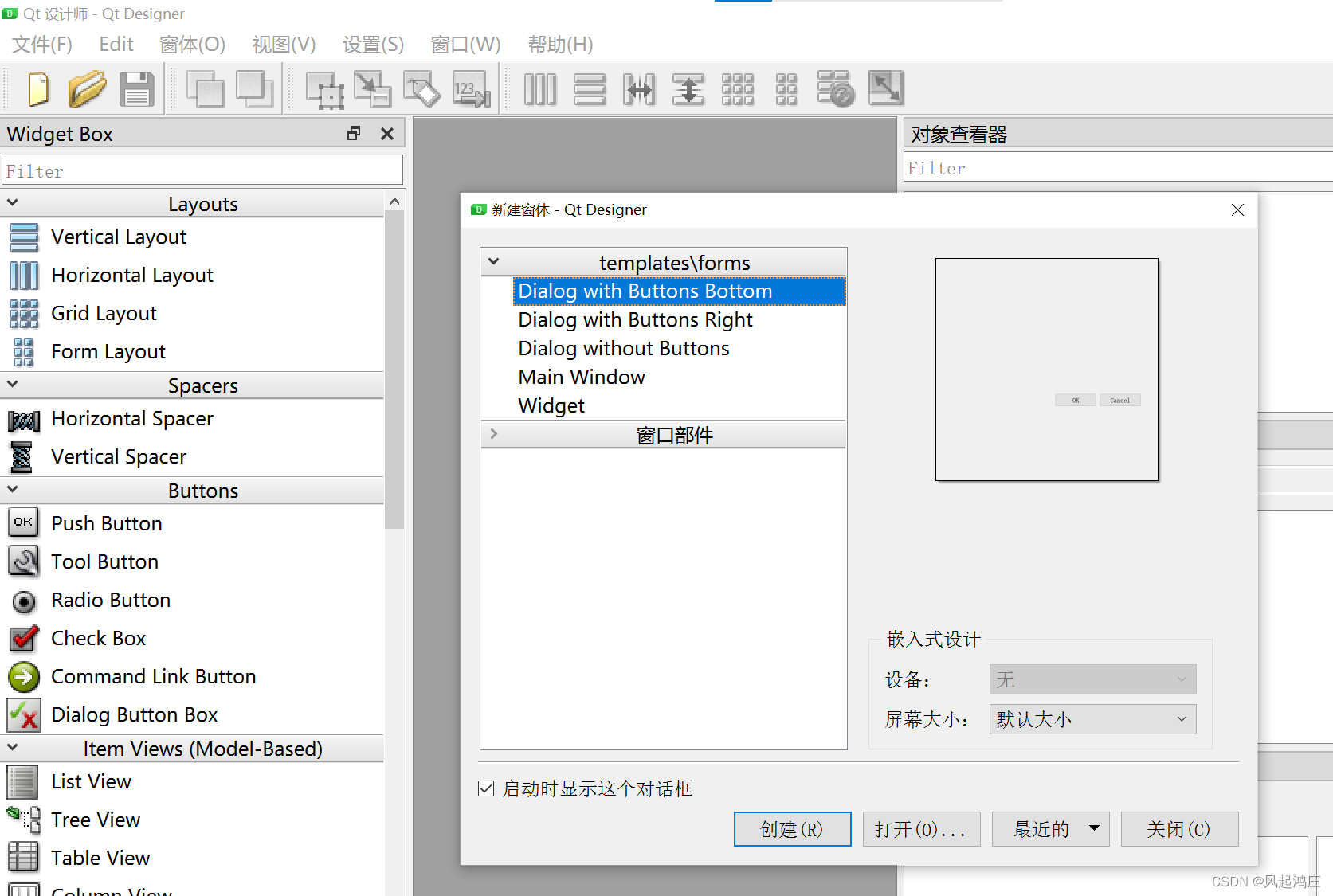Click the Open Form folder icon
The width and height of the screenshot is (1333, 896).
[x=87, y=88]
